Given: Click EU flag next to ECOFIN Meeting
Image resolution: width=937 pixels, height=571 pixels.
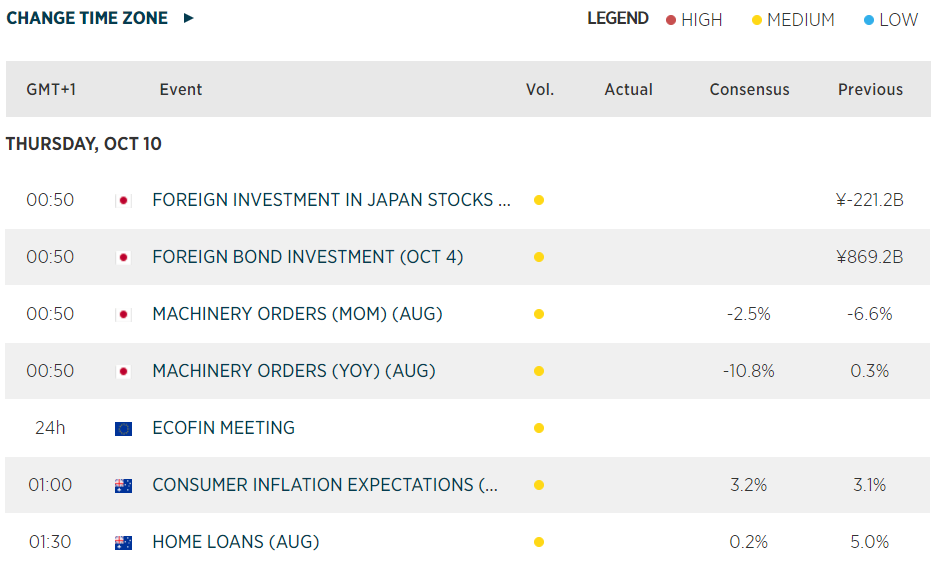Looking at the screenshot, I should [123, 428].
